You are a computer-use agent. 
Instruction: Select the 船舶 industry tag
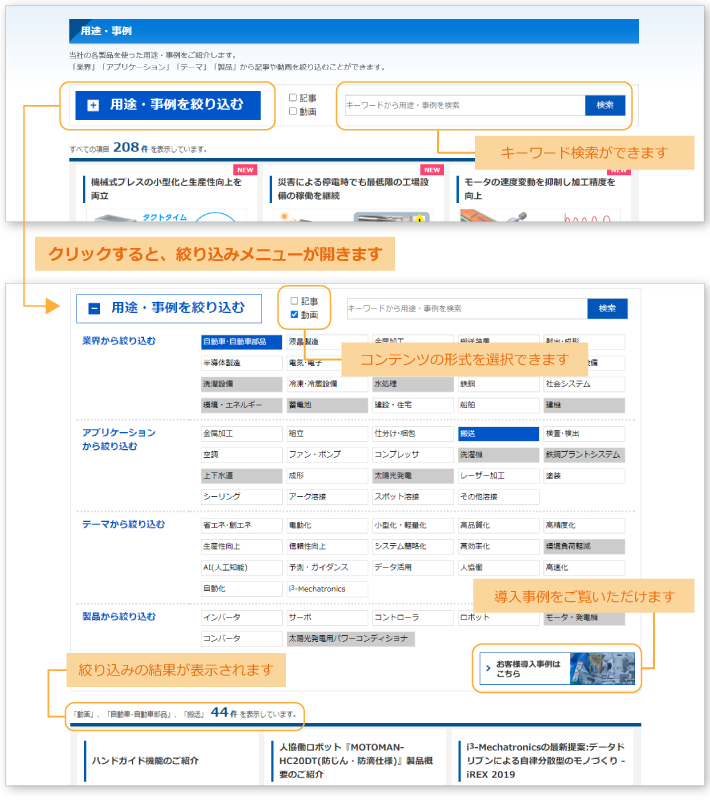click(498, 405)
